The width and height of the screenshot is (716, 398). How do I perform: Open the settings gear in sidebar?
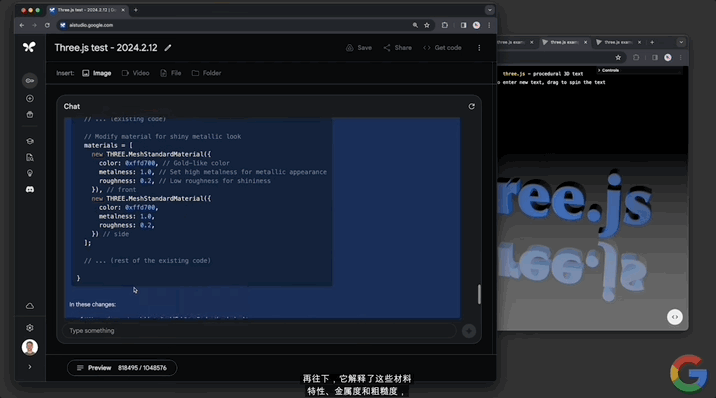tap(30, 328)
